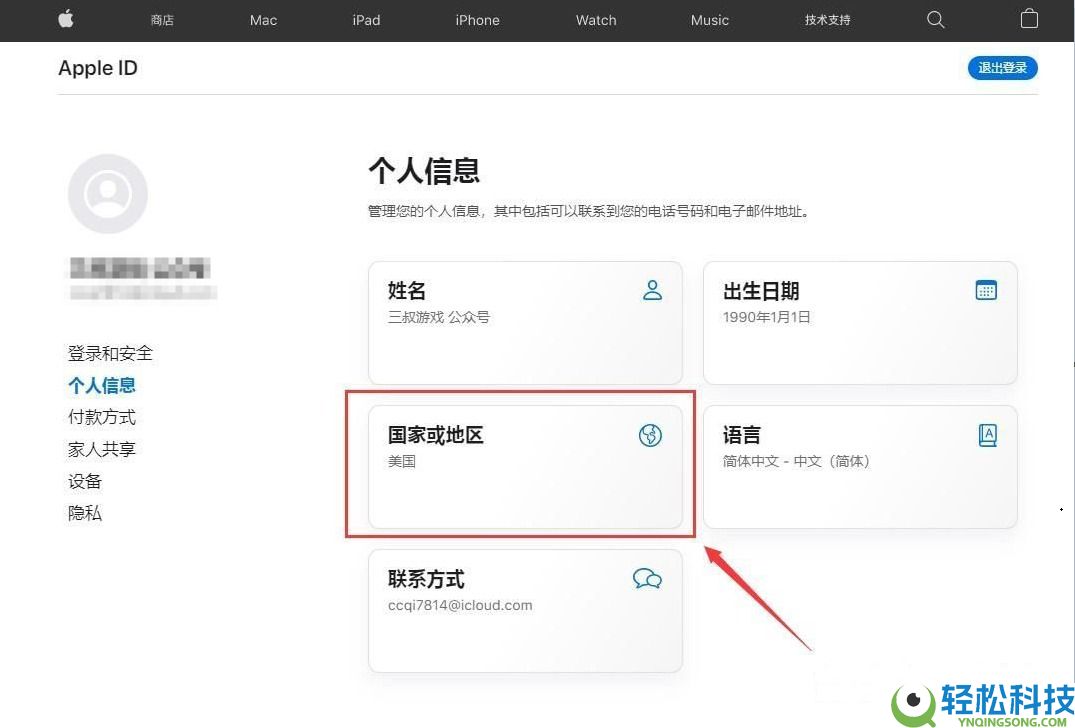Click the chat bubbles icon on 联系方式
The image size is (1075, 728).
tap(647, 578)
